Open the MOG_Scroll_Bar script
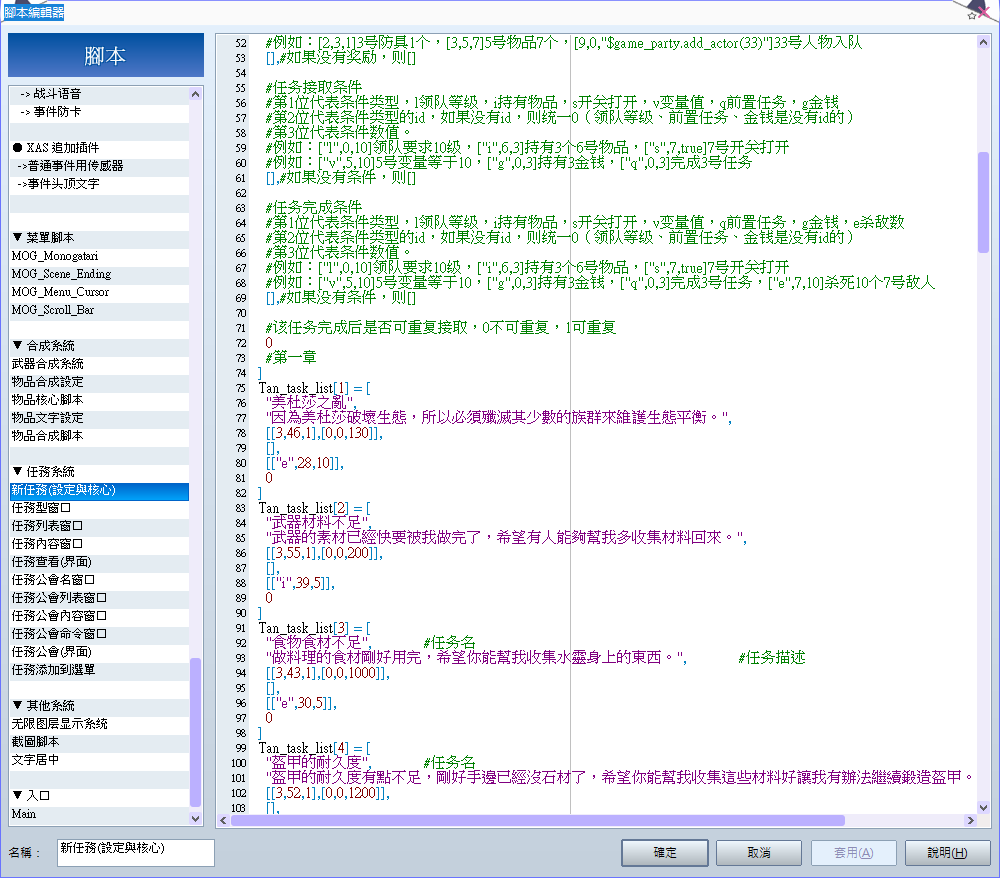 (99, 310)
